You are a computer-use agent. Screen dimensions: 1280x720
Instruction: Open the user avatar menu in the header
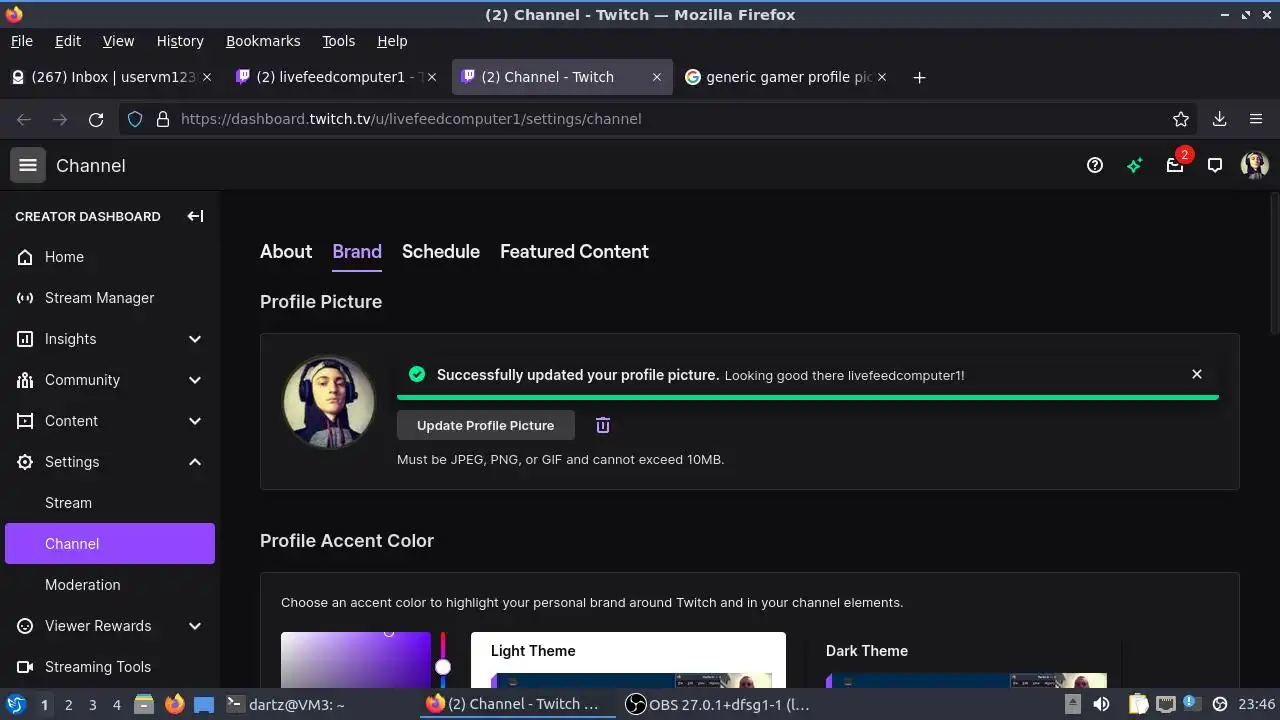[1255, 166]
